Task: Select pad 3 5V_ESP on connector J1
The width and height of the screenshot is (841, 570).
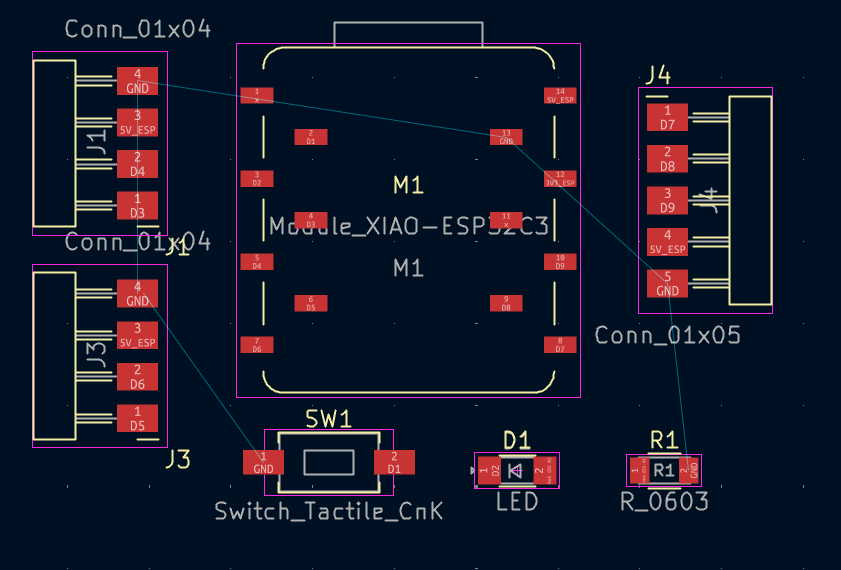Action: click(x=137, y=123)
